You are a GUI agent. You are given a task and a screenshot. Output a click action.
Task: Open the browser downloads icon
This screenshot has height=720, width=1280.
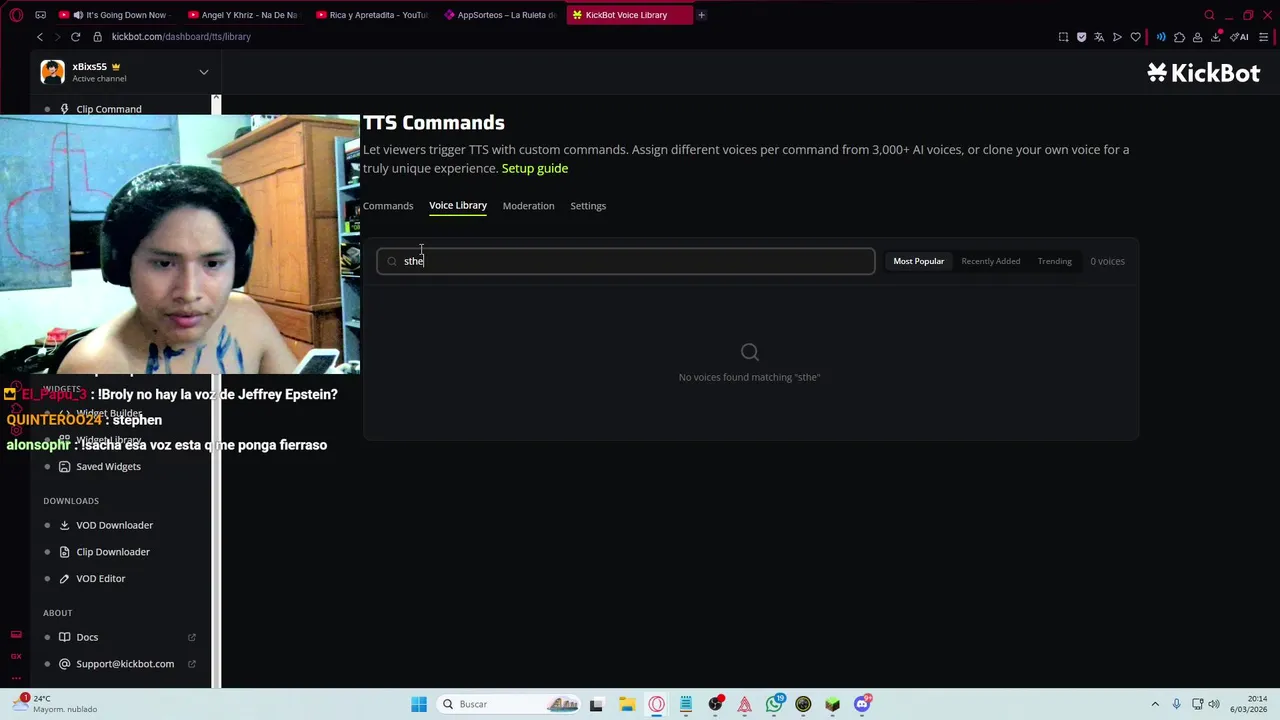(1216, 37)
